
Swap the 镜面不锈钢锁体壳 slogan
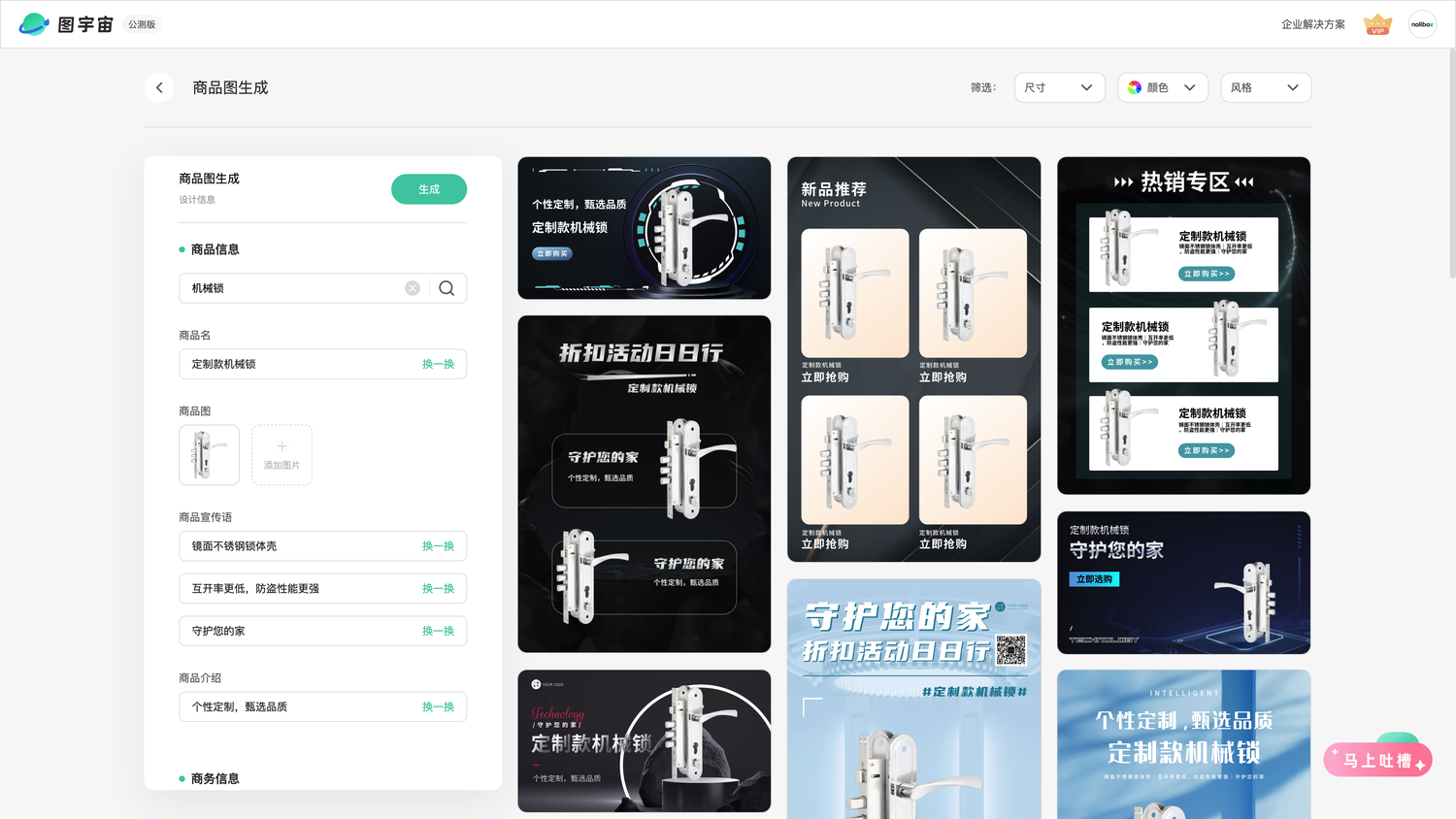click(438, 546)
